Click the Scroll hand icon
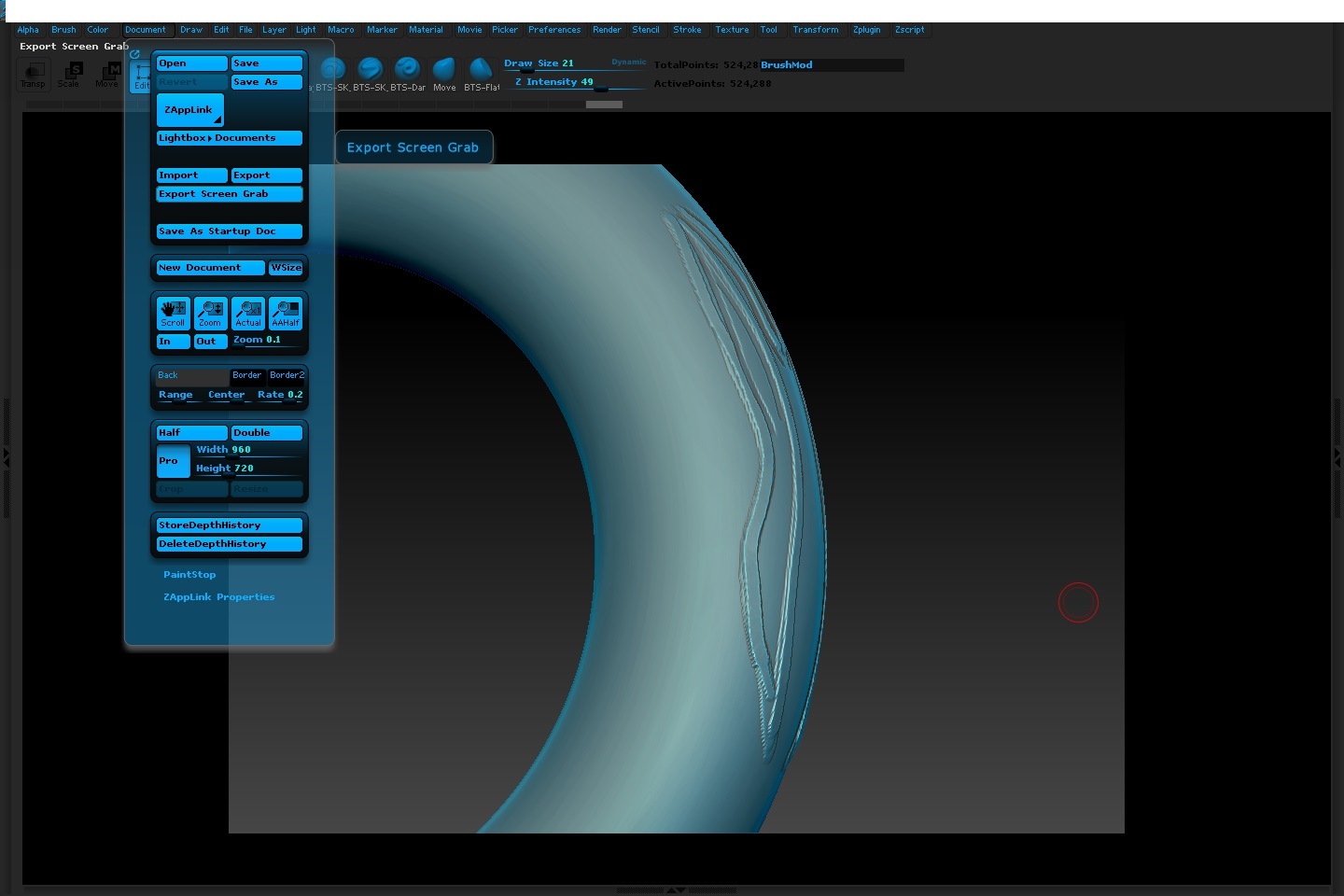Image resolution: width=1344 pixels, height=896 pixels. [x=173, y=314]
